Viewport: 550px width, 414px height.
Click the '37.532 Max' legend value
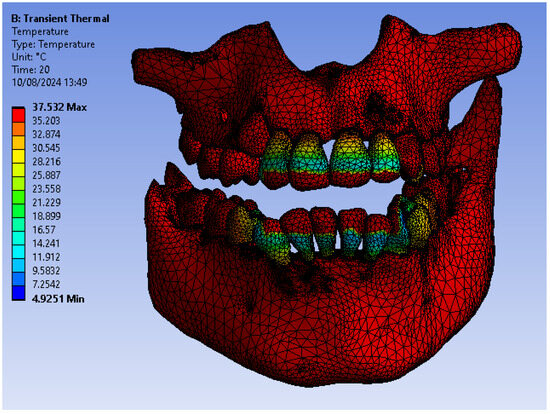tap(60, 107)
